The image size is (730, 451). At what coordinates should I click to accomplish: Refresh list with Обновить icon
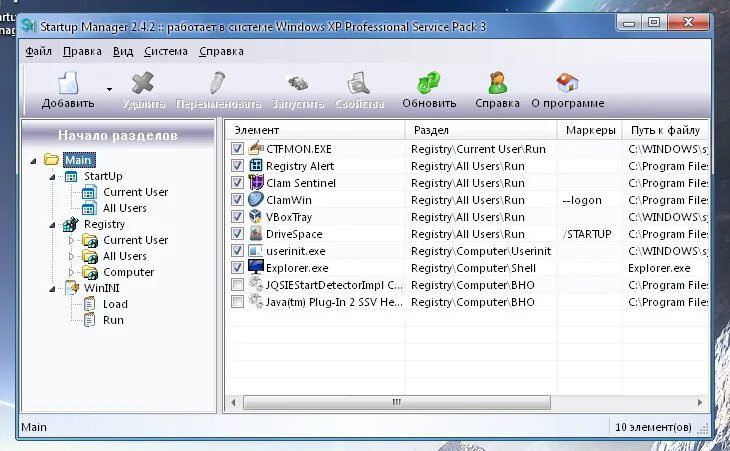429,83
